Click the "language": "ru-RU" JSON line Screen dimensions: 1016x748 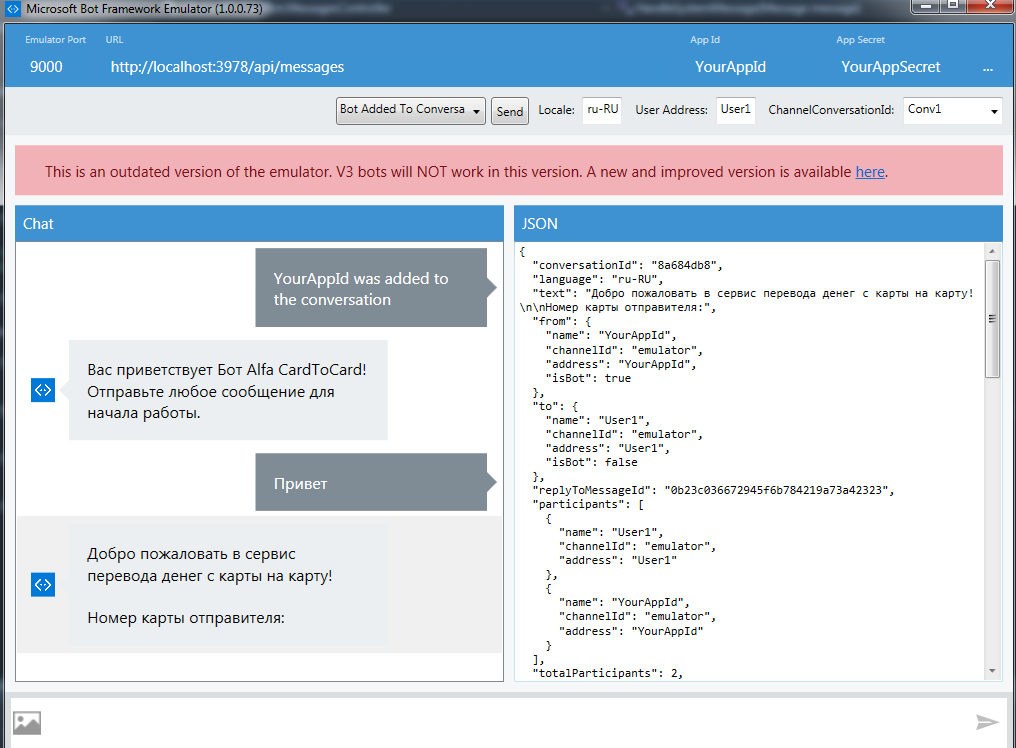pyautogui.click(x=598, y=279)
